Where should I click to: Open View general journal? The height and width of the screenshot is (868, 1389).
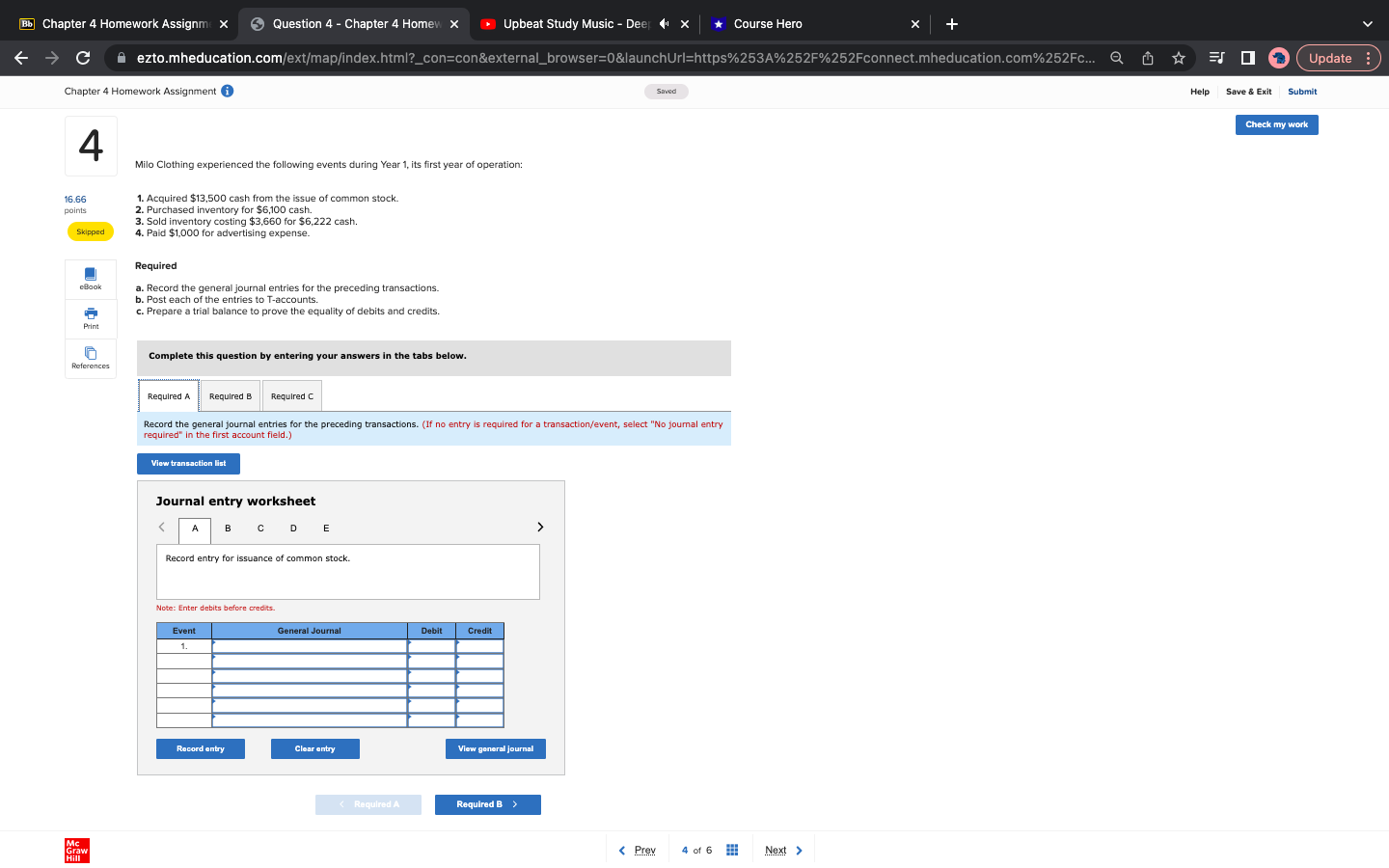tap(496, 748)
